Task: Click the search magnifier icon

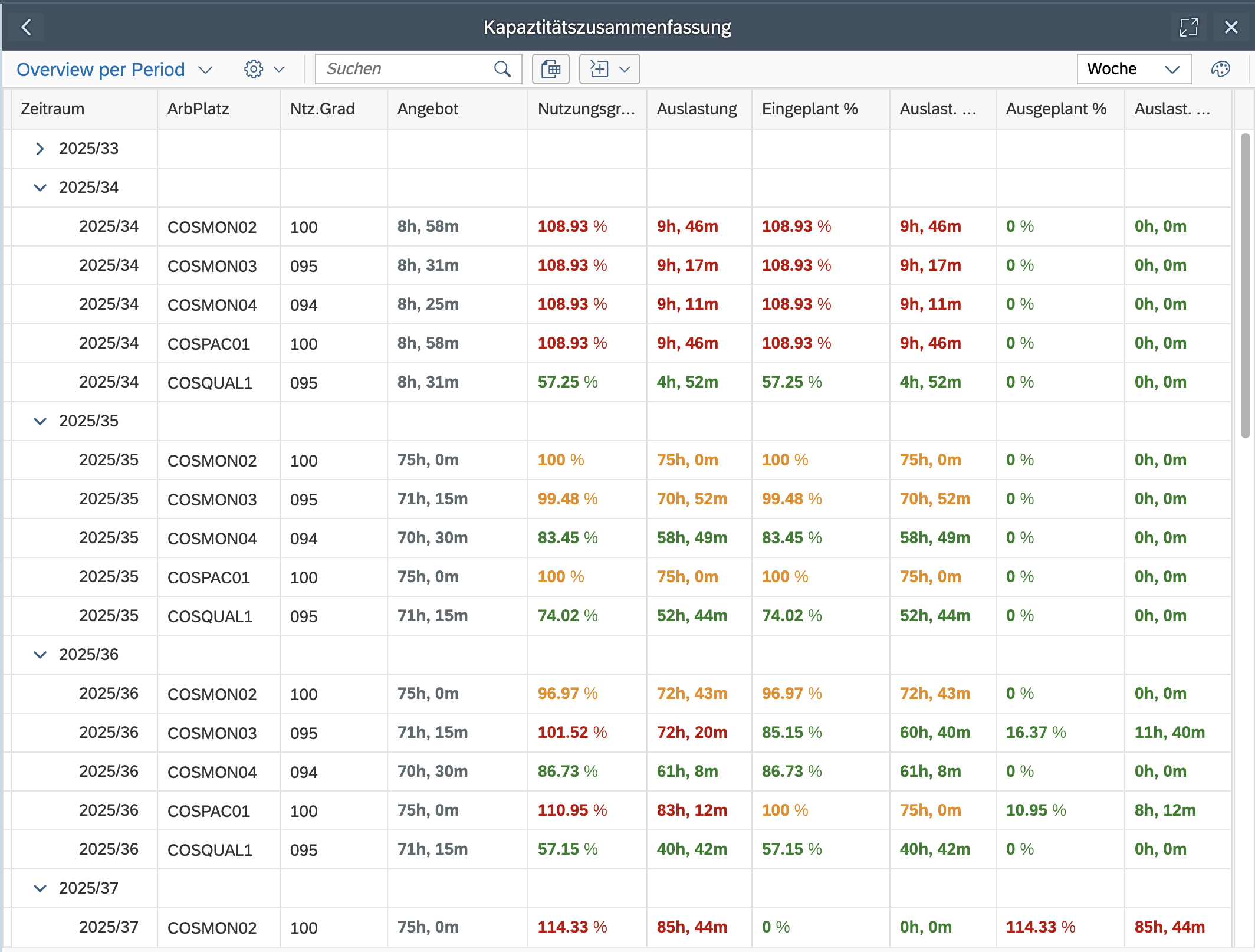Action: coord(502,69)
